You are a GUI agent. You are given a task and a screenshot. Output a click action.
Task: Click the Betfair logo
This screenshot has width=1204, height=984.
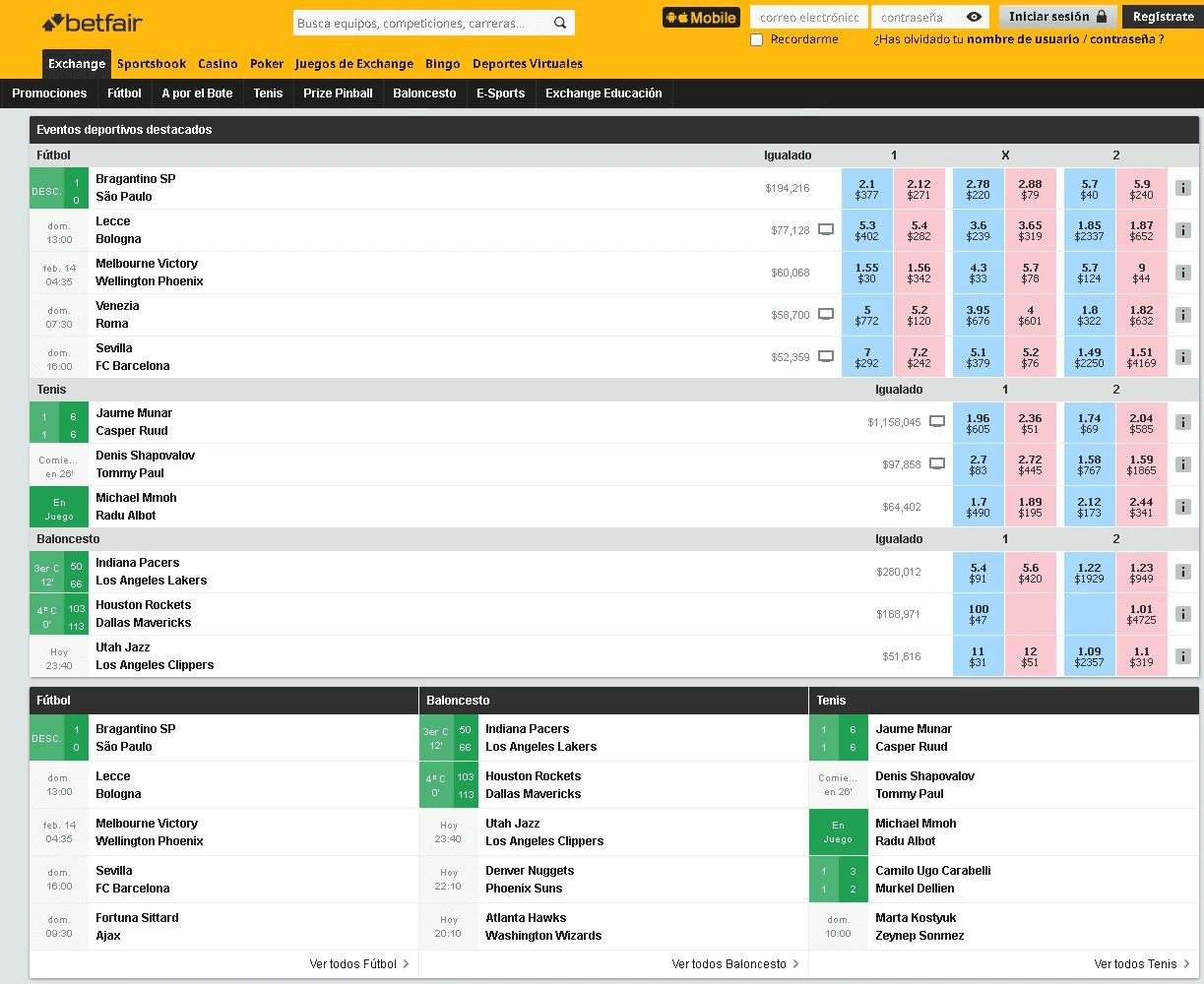93,22
